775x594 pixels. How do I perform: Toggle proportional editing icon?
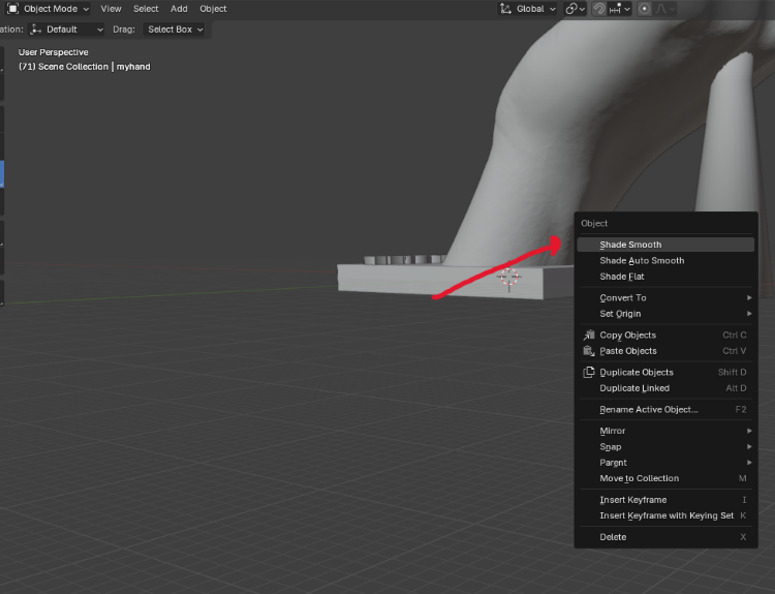pyautogui.click(x=644, y=9)
